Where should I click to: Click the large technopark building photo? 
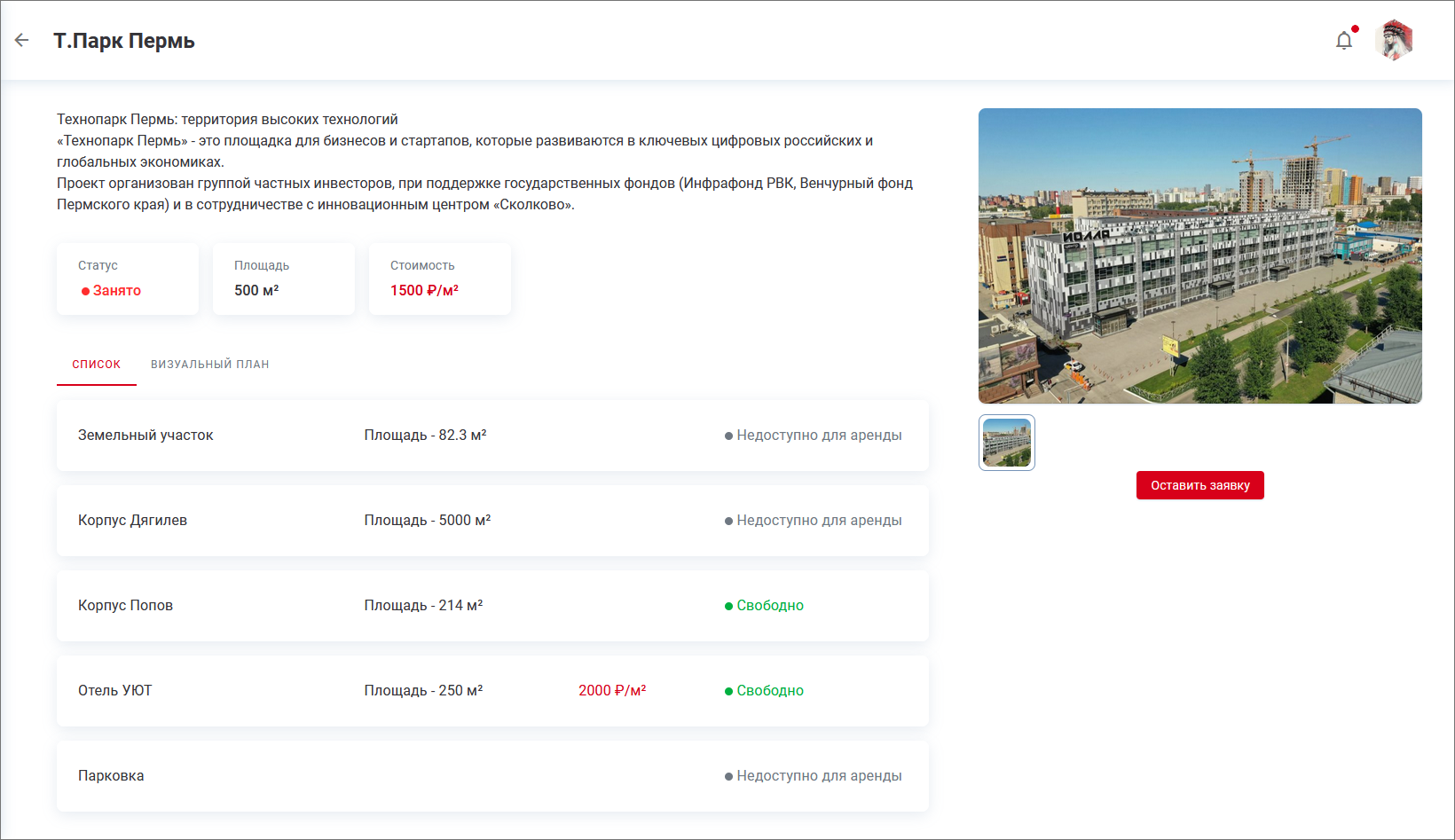click(1199, 255)
